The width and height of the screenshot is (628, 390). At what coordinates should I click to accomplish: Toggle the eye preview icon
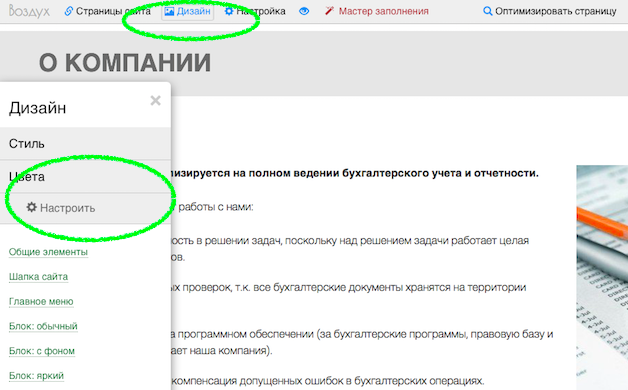pyautogui.click(x=304, y=11)
